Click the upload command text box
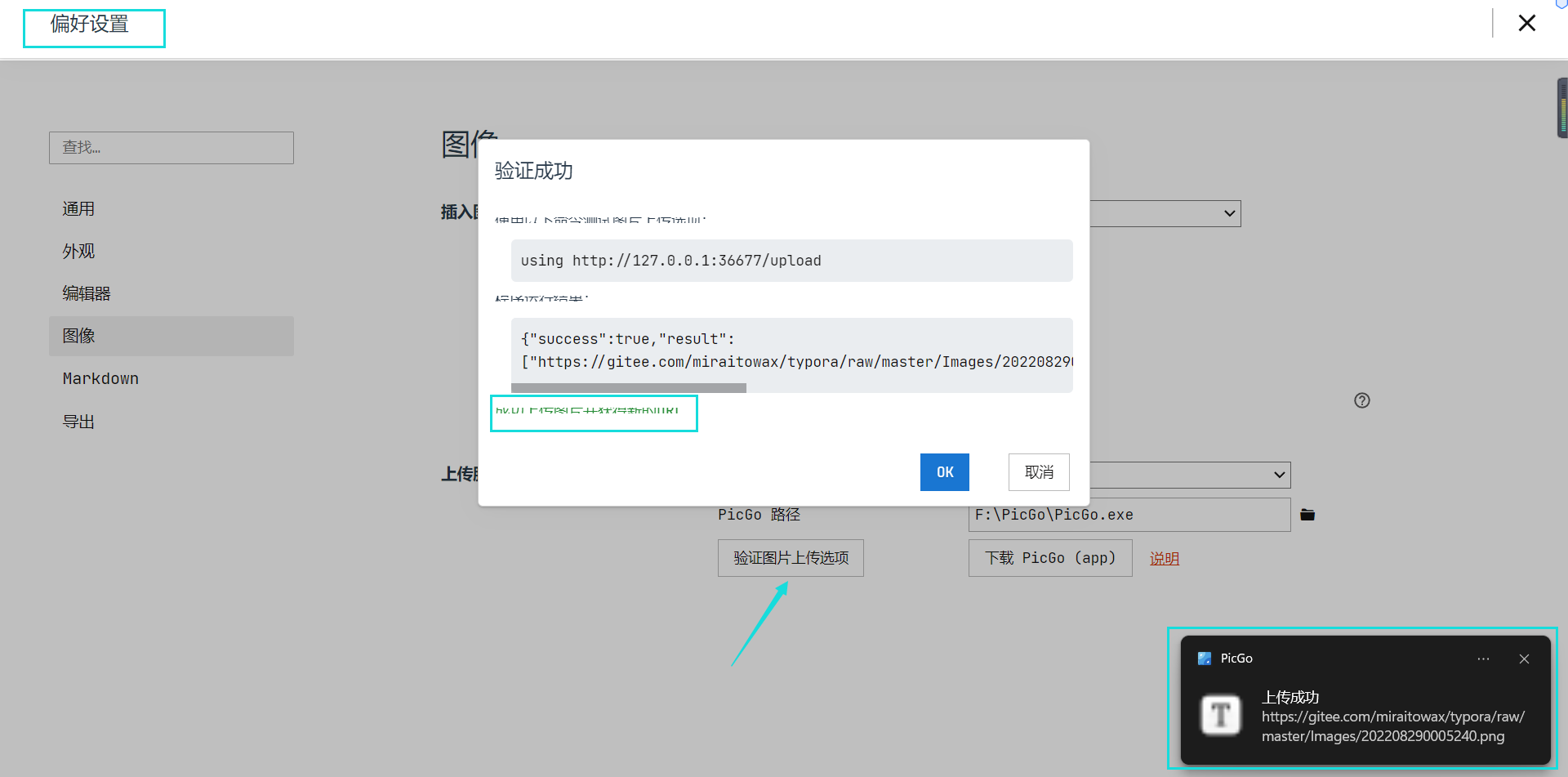 coord(792,261)
